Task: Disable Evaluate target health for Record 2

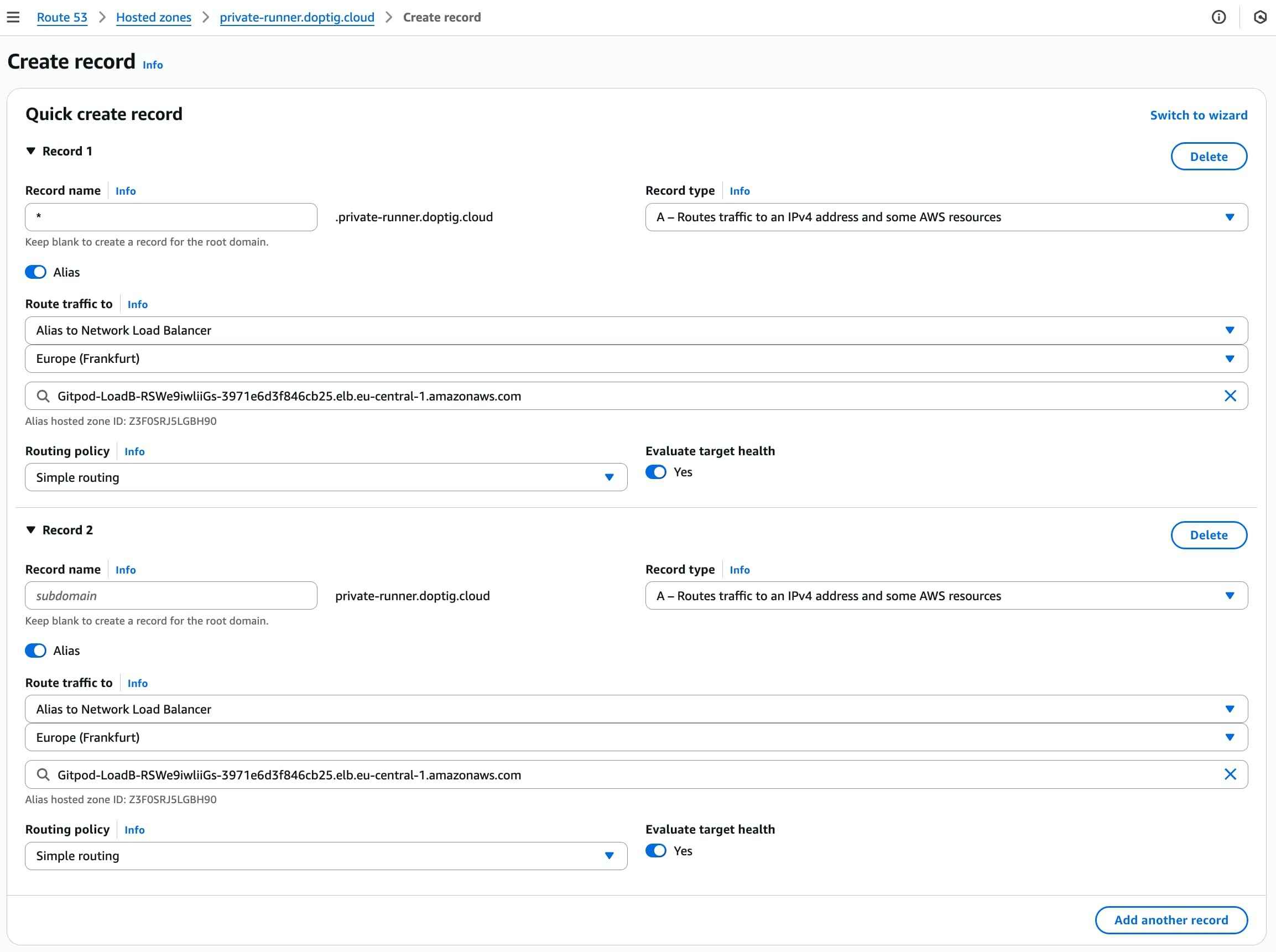Action: coord(655,851)
